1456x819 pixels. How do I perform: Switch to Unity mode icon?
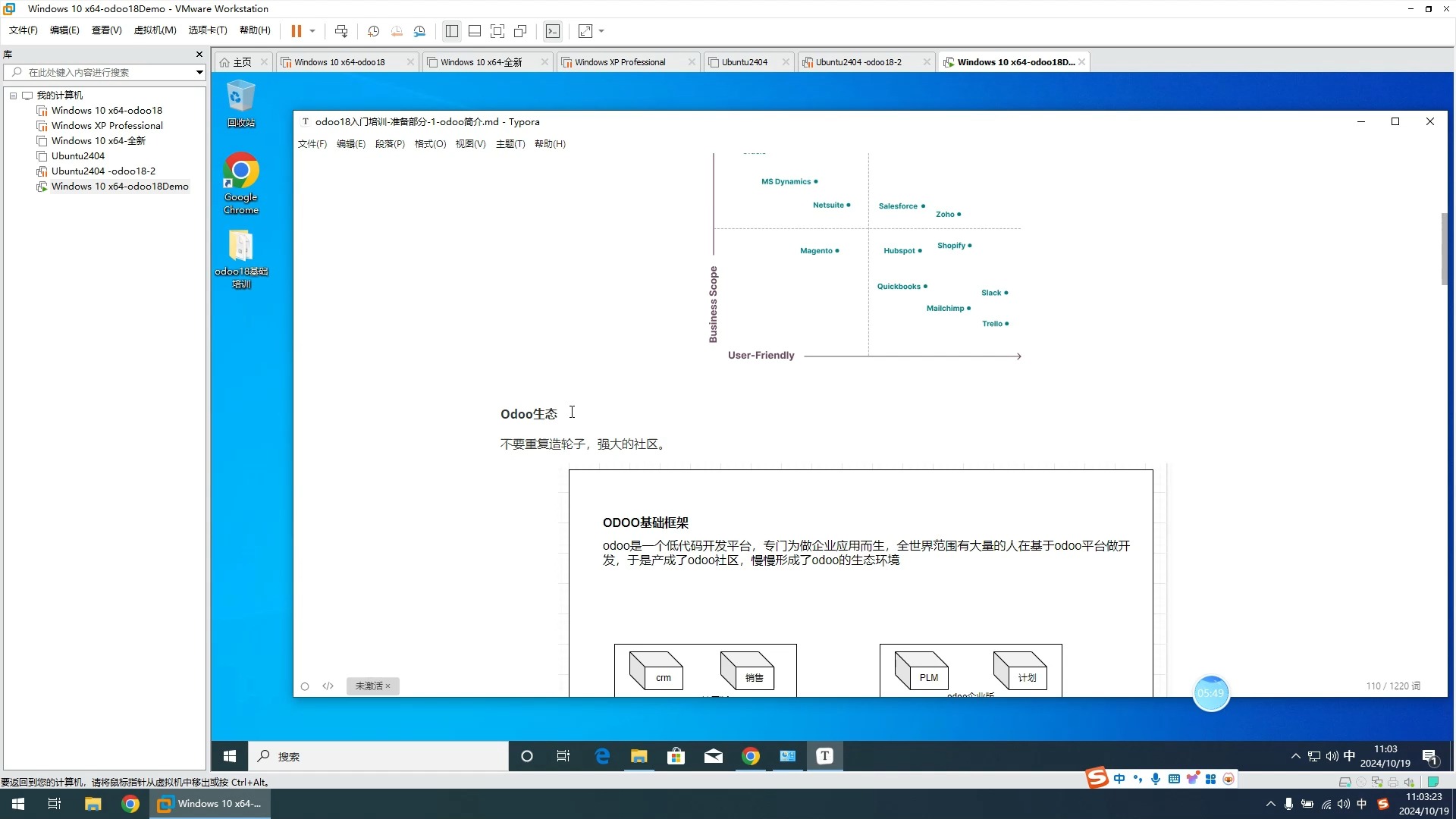pyautogui.click(x=520, y=31)
